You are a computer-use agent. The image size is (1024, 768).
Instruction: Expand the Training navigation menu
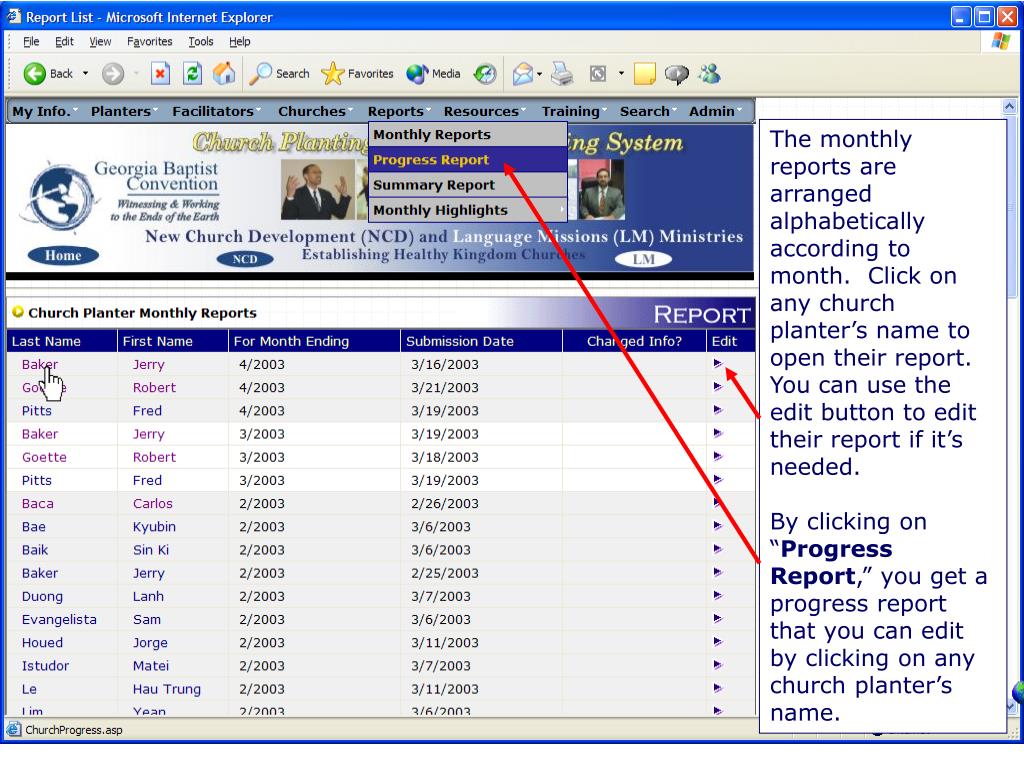(574, 112)
